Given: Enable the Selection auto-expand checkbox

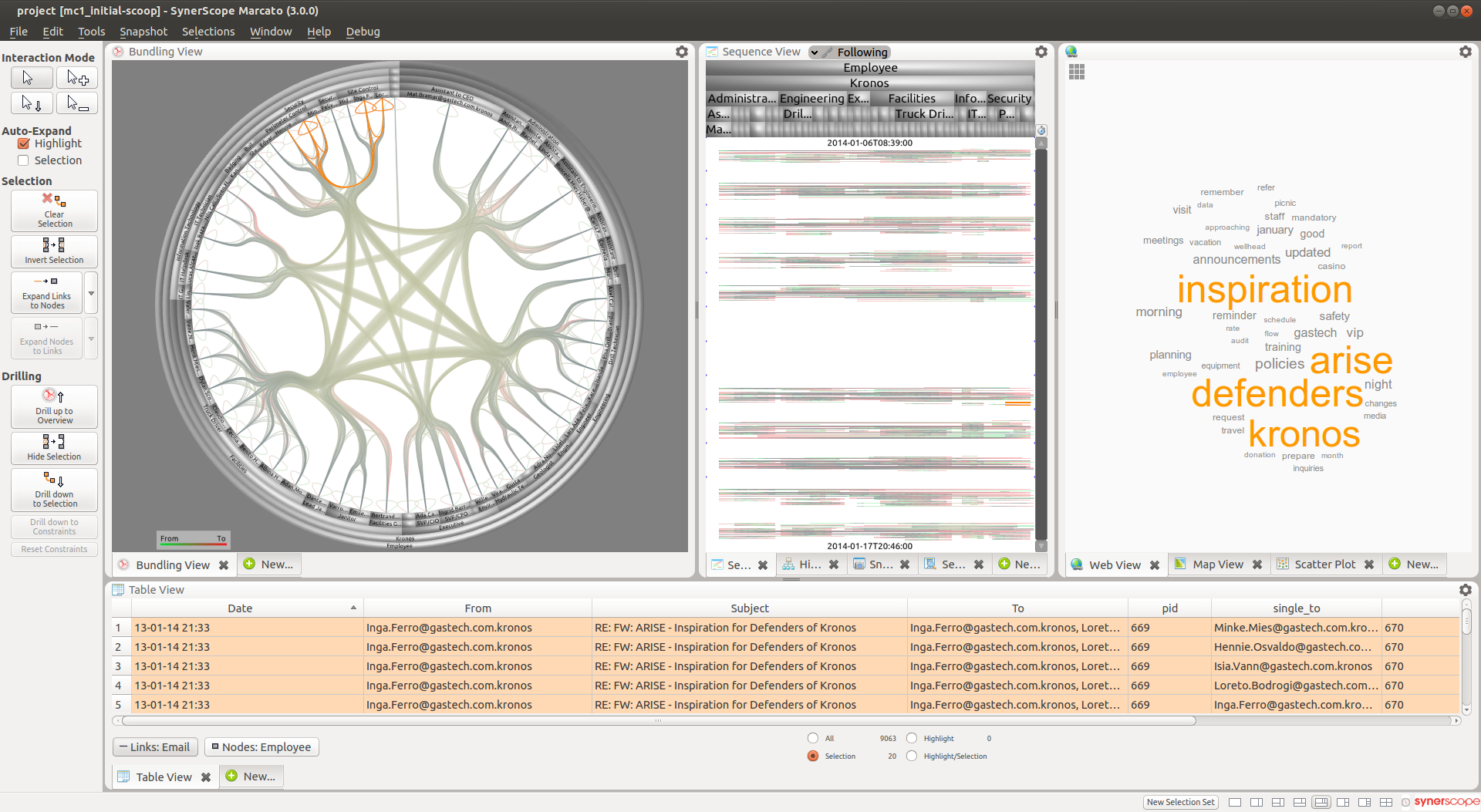Looking at the screenshot, I should (x=23, y=160).
